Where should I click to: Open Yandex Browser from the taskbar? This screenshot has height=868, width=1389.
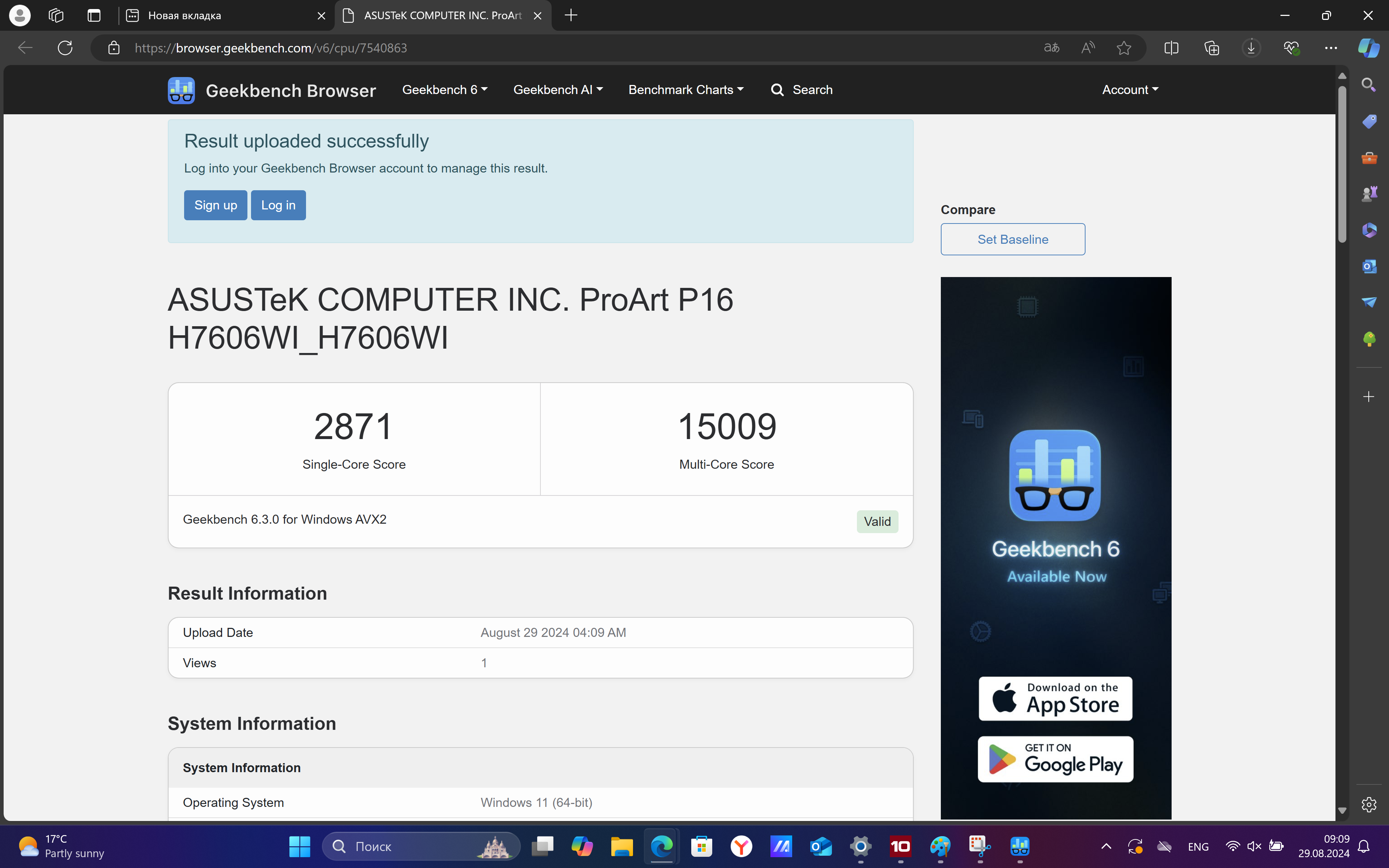point(741,846)
